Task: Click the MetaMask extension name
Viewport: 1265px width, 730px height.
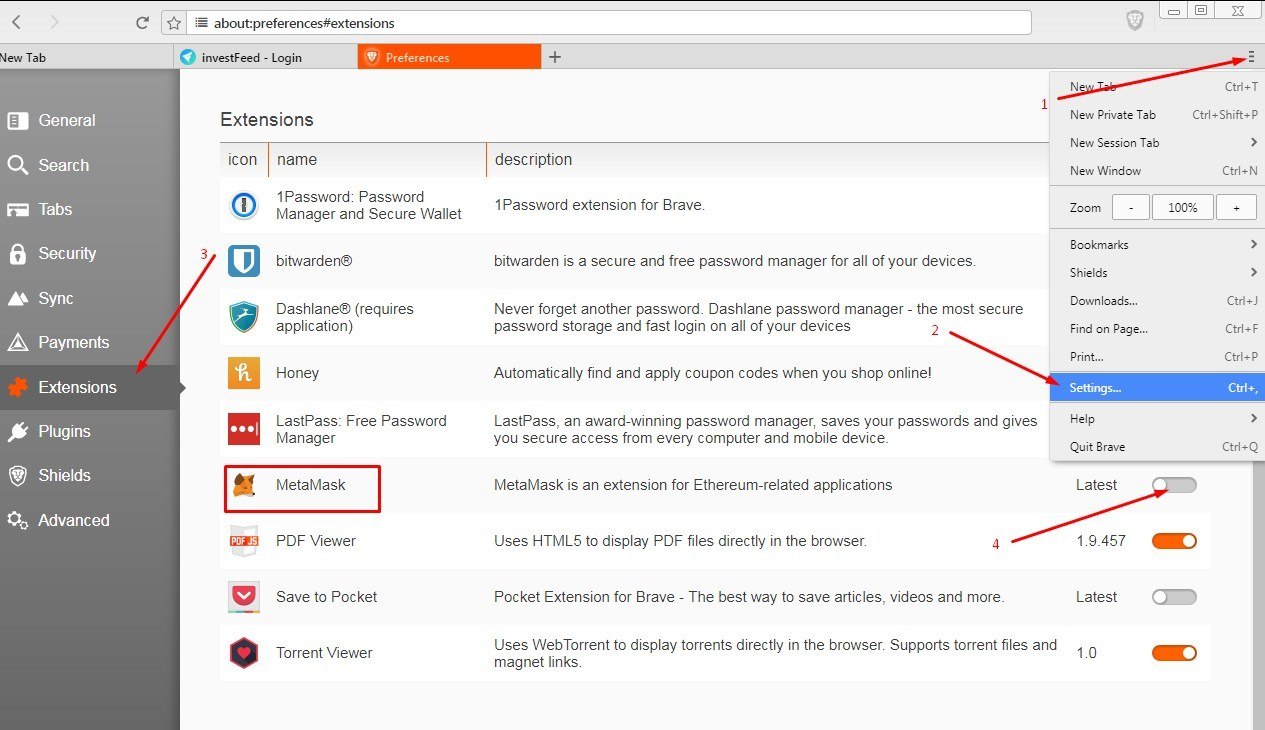Action: 311,485
